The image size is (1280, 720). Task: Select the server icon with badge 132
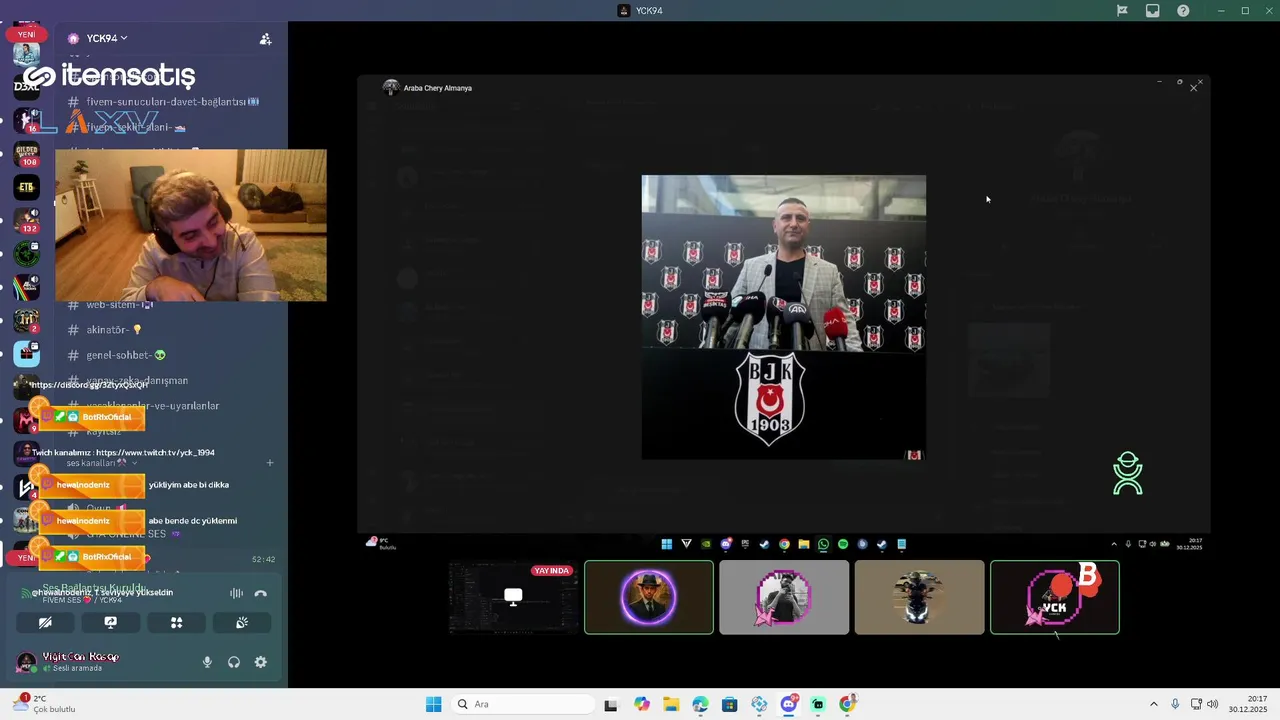pyautogui.click(x=27, y=220)
